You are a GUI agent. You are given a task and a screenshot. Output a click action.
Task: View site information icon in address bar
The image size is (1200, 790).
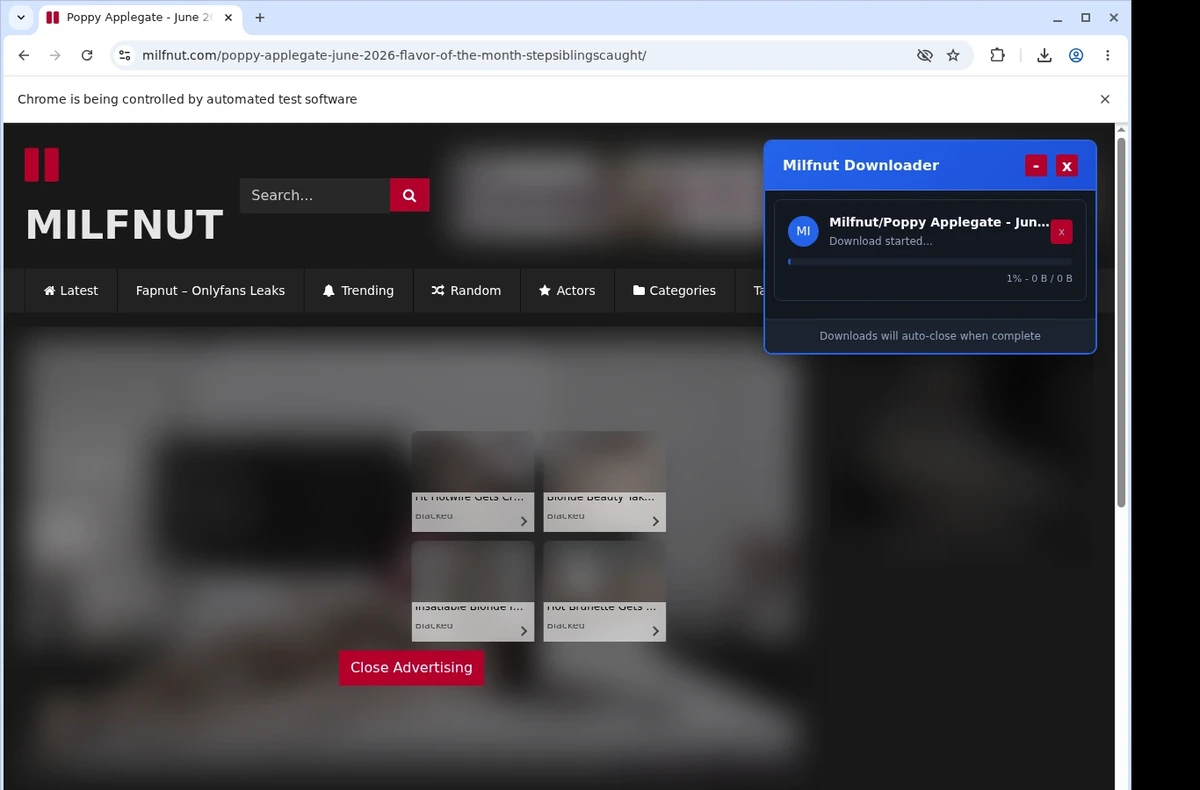pos(124,55)
